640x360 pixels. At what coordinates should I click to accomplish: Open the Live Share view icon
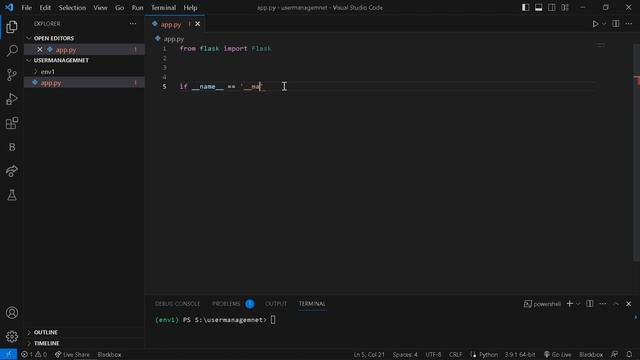coord(12,171)
